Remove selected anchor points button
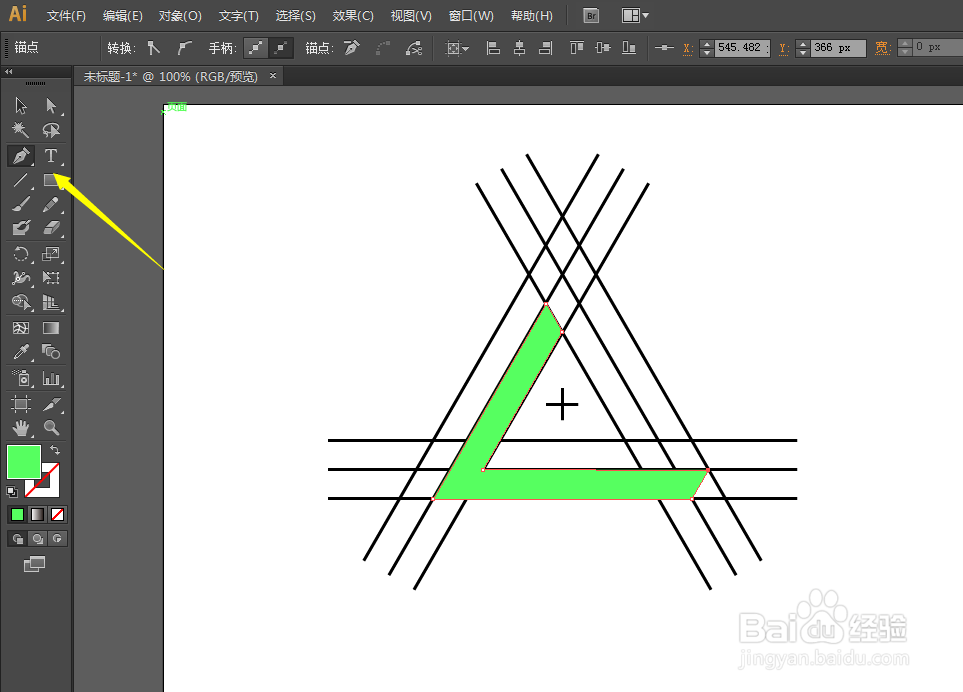Screen dimensions: 963x692 352,48
